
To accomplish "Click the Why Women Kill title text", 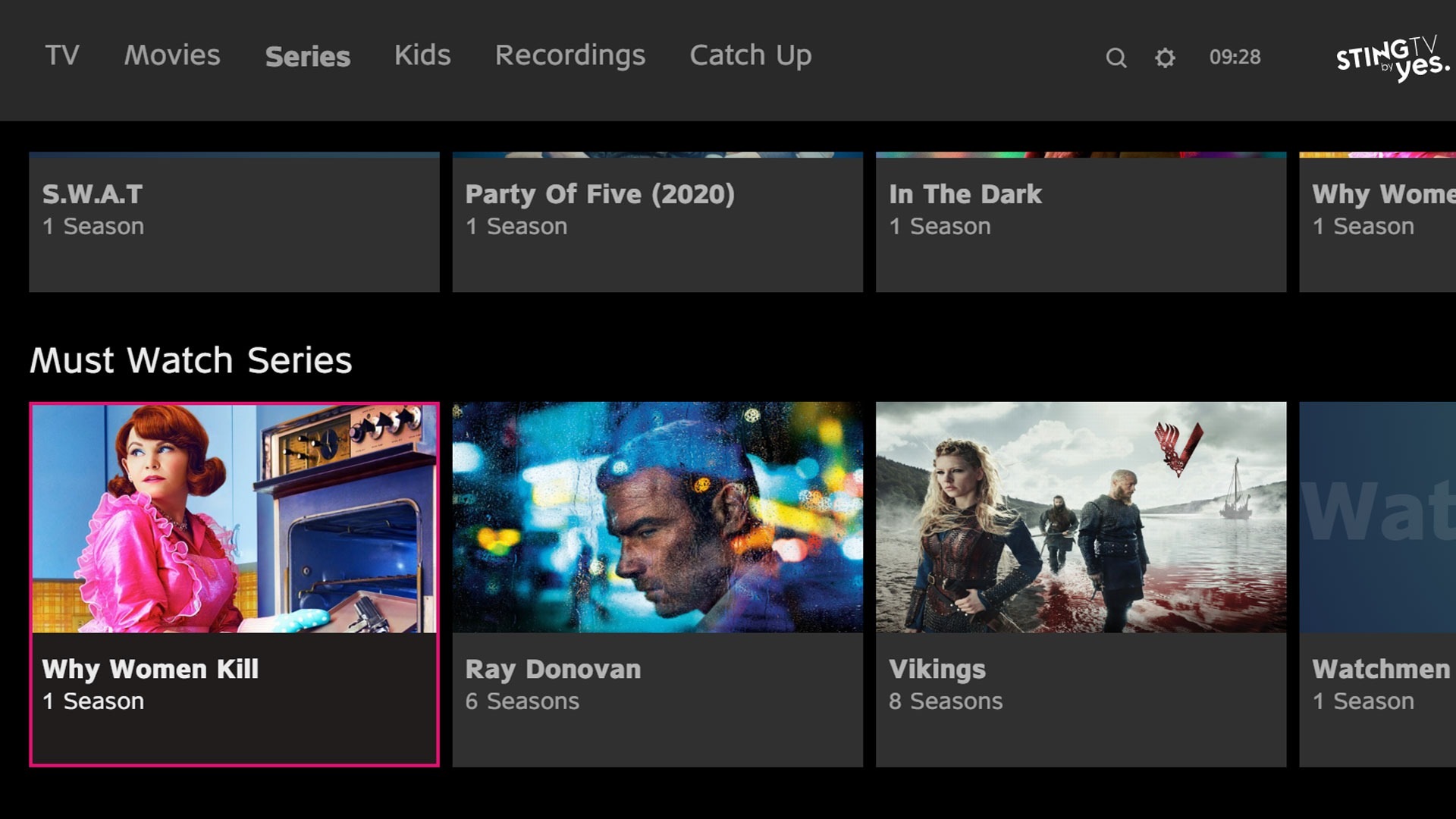I will click(x=150, y=670).
